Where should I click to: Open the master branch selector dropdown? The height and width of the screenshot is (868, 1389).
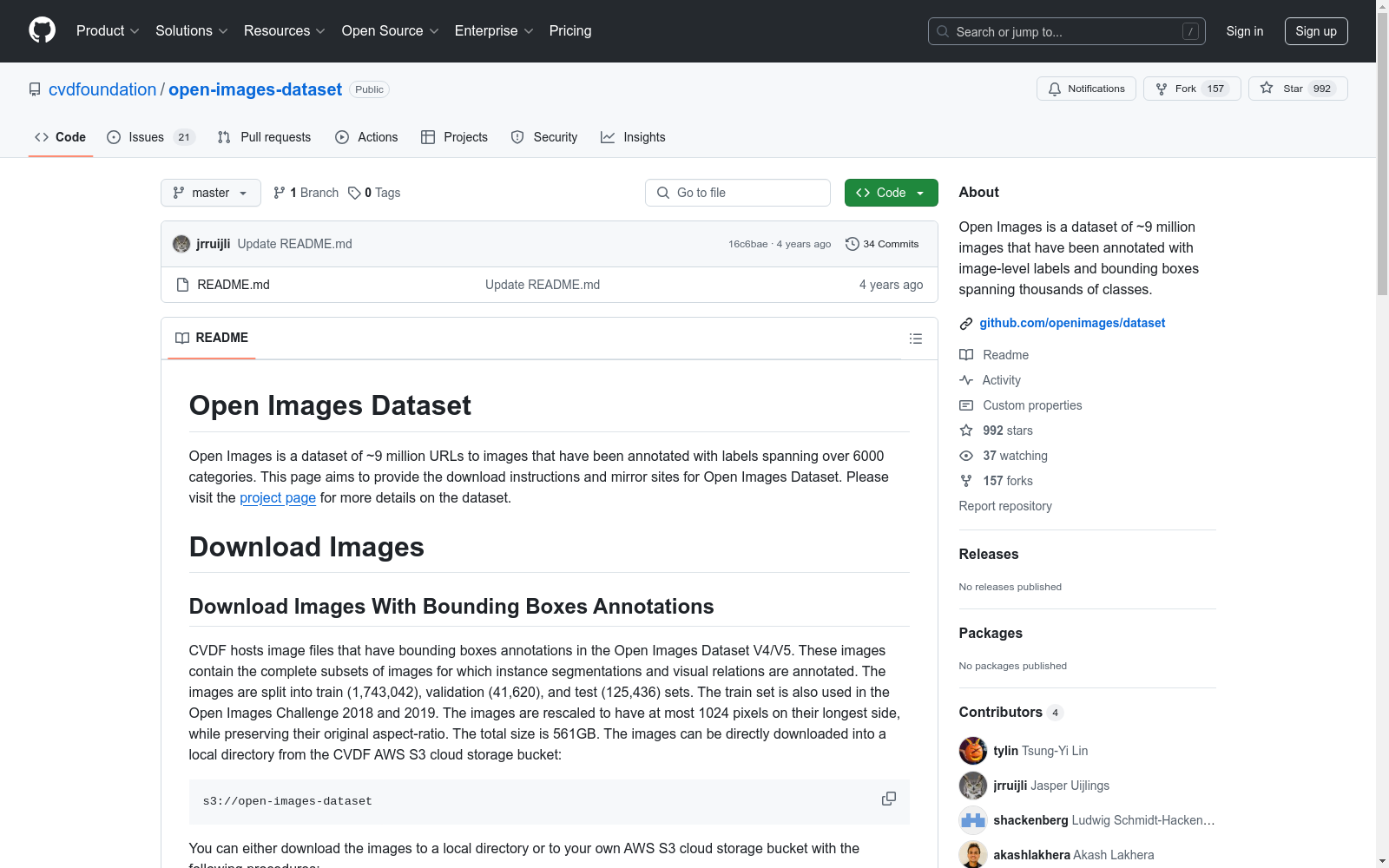[x=211, y=193]
